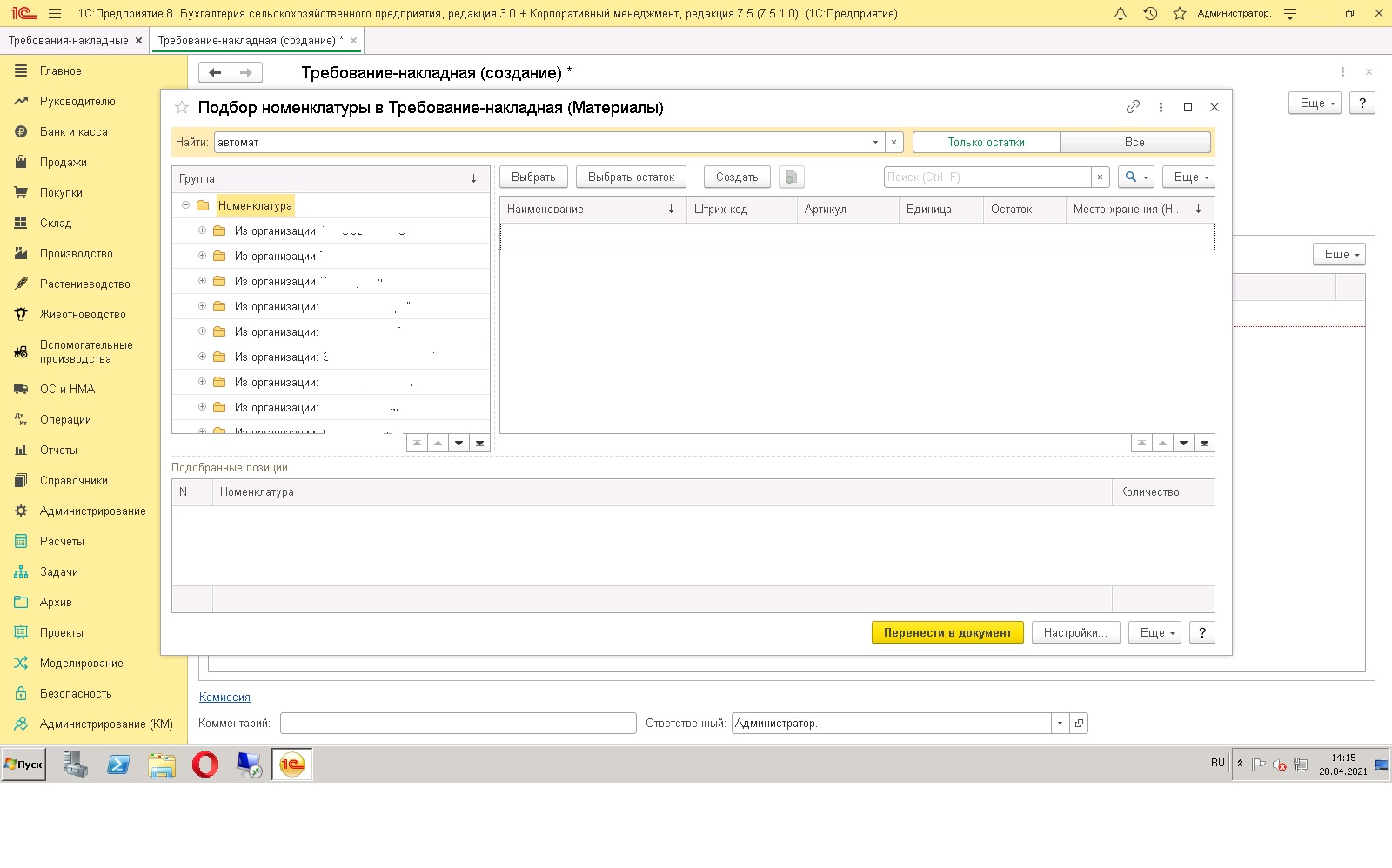Open Отчеты section icon
The height and width of the screenshot is (868, 1392).
(21, 451)
